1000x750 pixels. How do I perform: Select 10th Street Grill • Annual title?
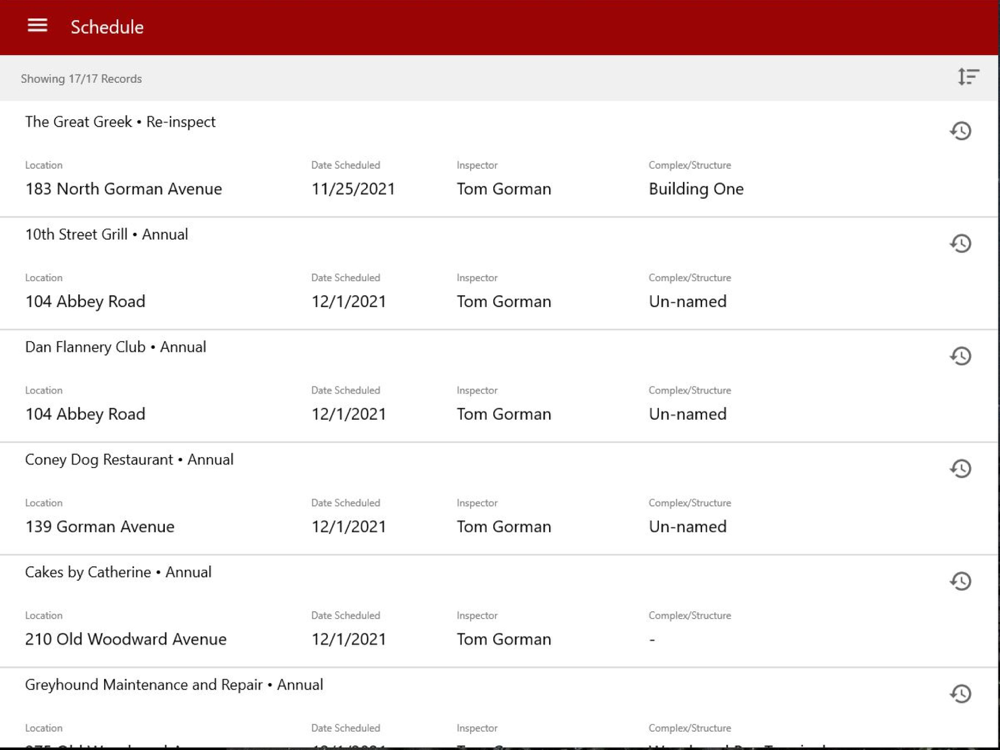[107, 234]
